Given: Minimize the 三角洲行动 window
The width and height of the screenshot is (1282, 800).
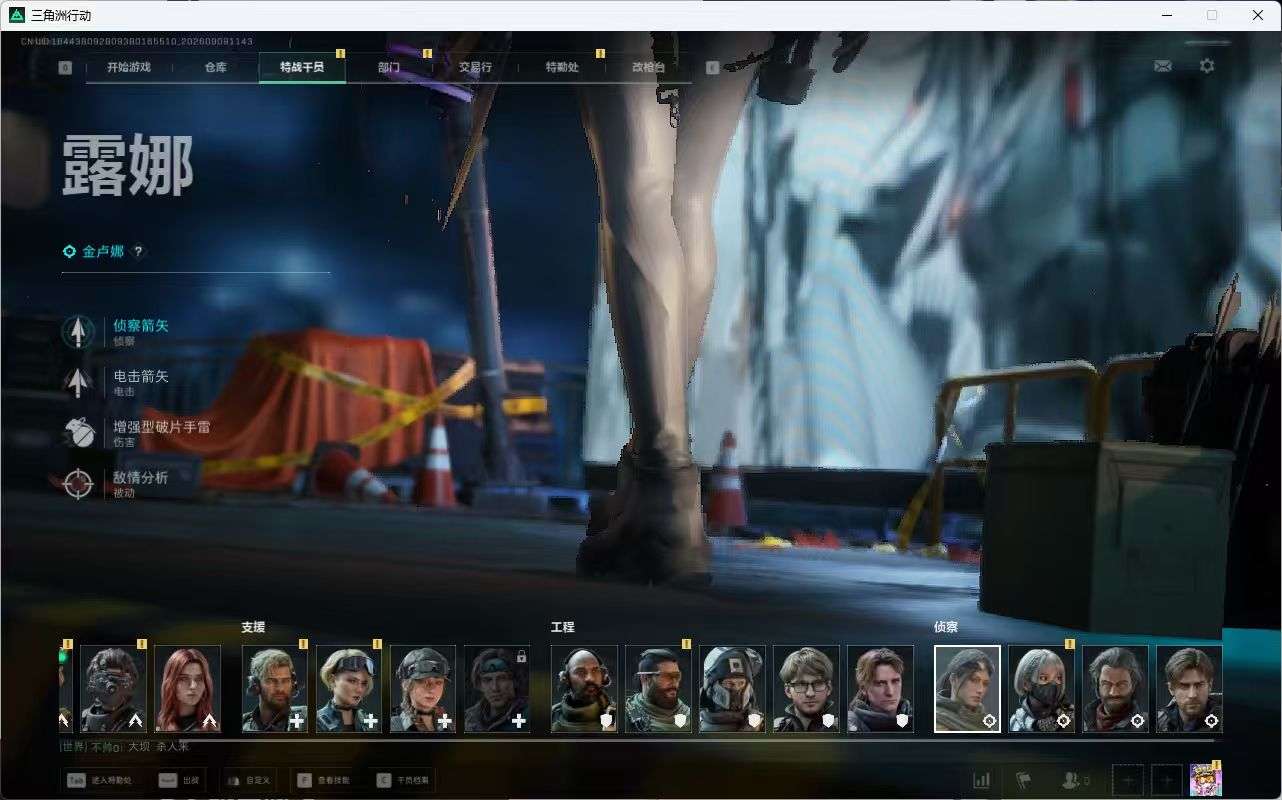Looking at the screenshot, I should (1167, 15).
